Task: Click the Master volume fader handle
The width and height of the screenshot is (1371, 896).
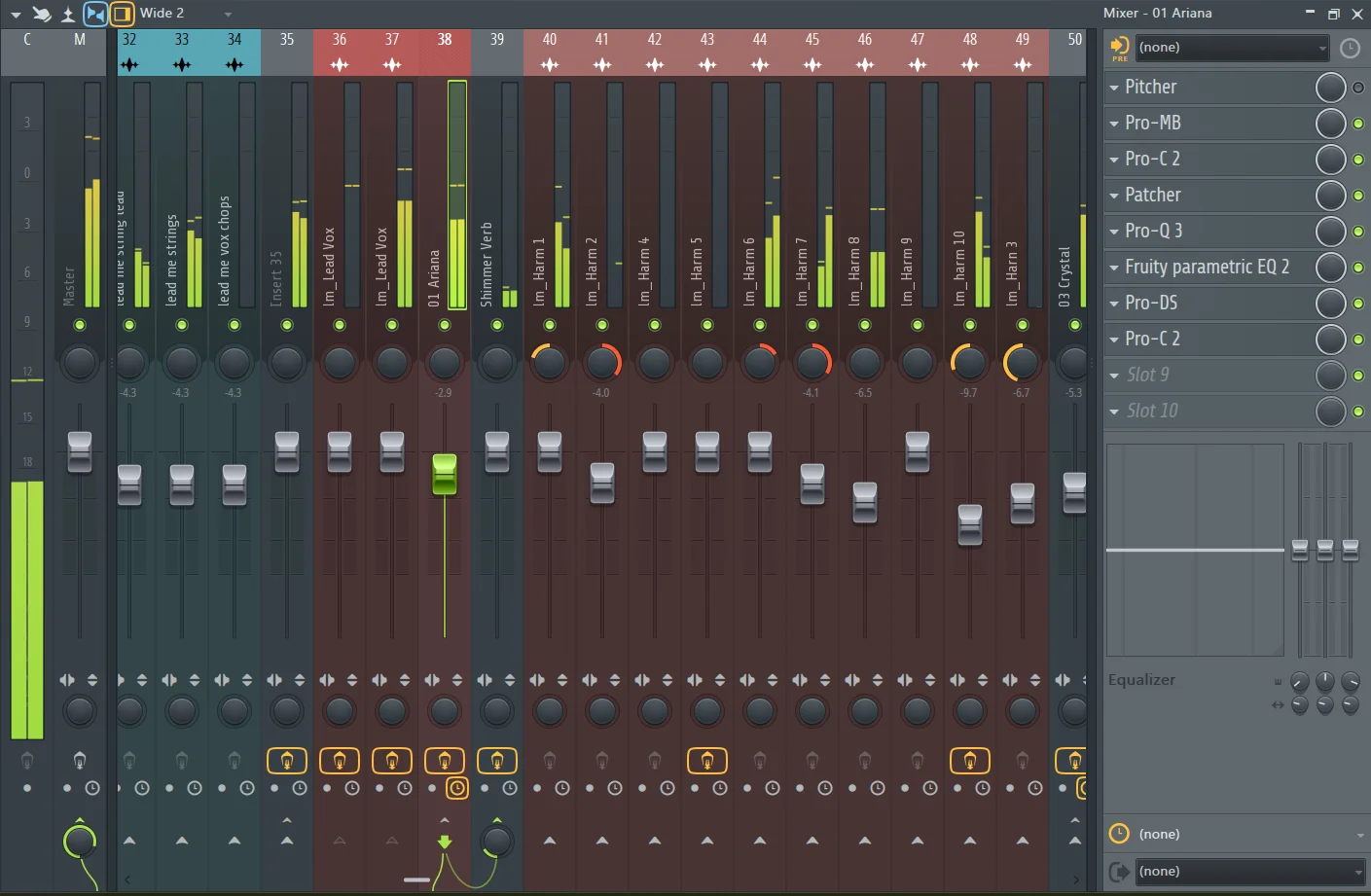Action: click(x=80, y=452)
